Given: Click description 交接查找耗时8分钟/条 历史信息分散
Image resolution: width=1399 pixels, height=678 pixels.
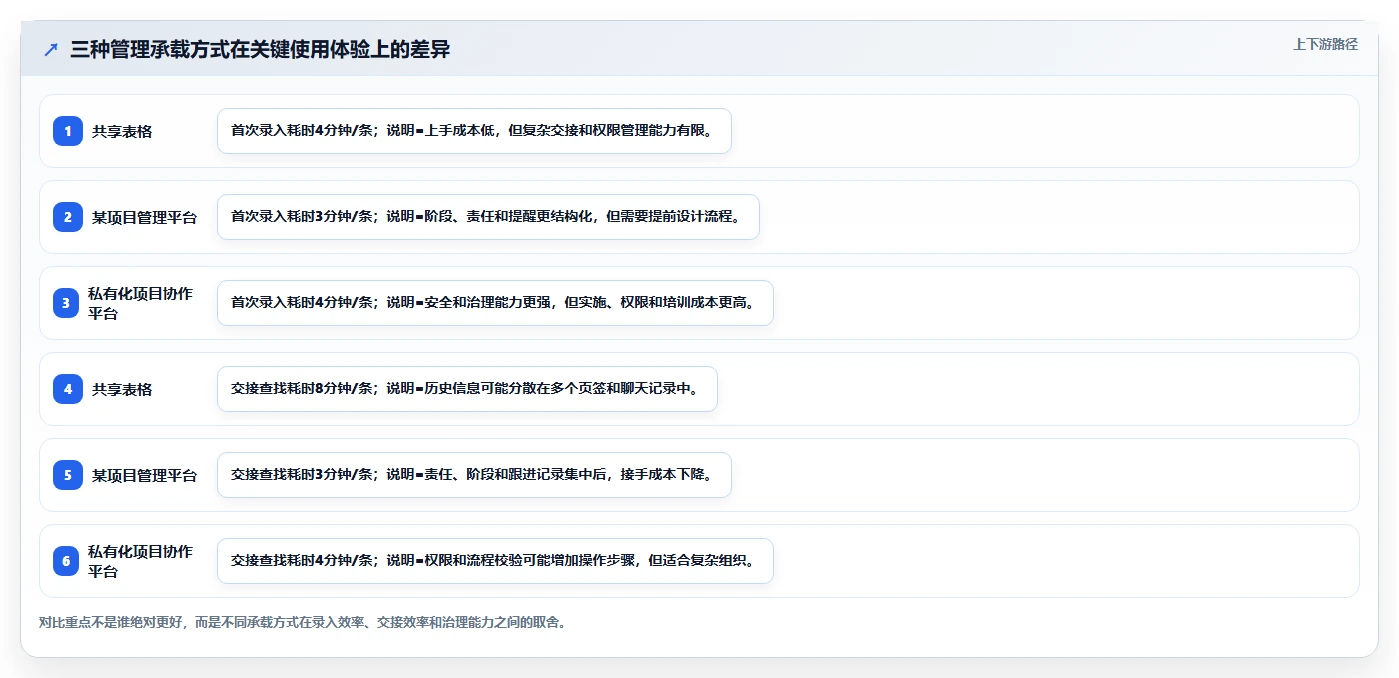Looking at the screenshot, I should pos(467,389).
